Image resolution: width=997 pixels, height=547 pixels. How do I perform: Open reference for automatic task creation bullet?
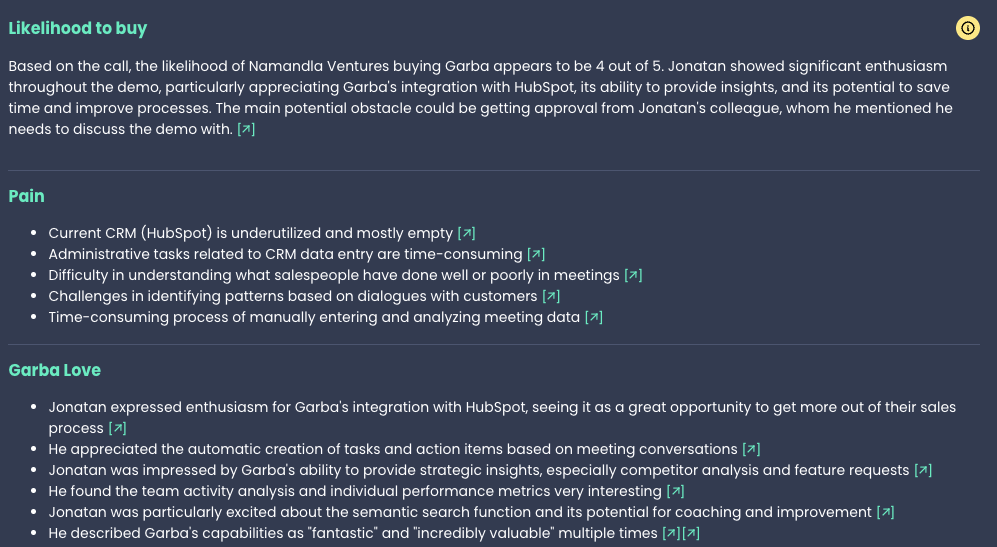(x=751, y=450)
